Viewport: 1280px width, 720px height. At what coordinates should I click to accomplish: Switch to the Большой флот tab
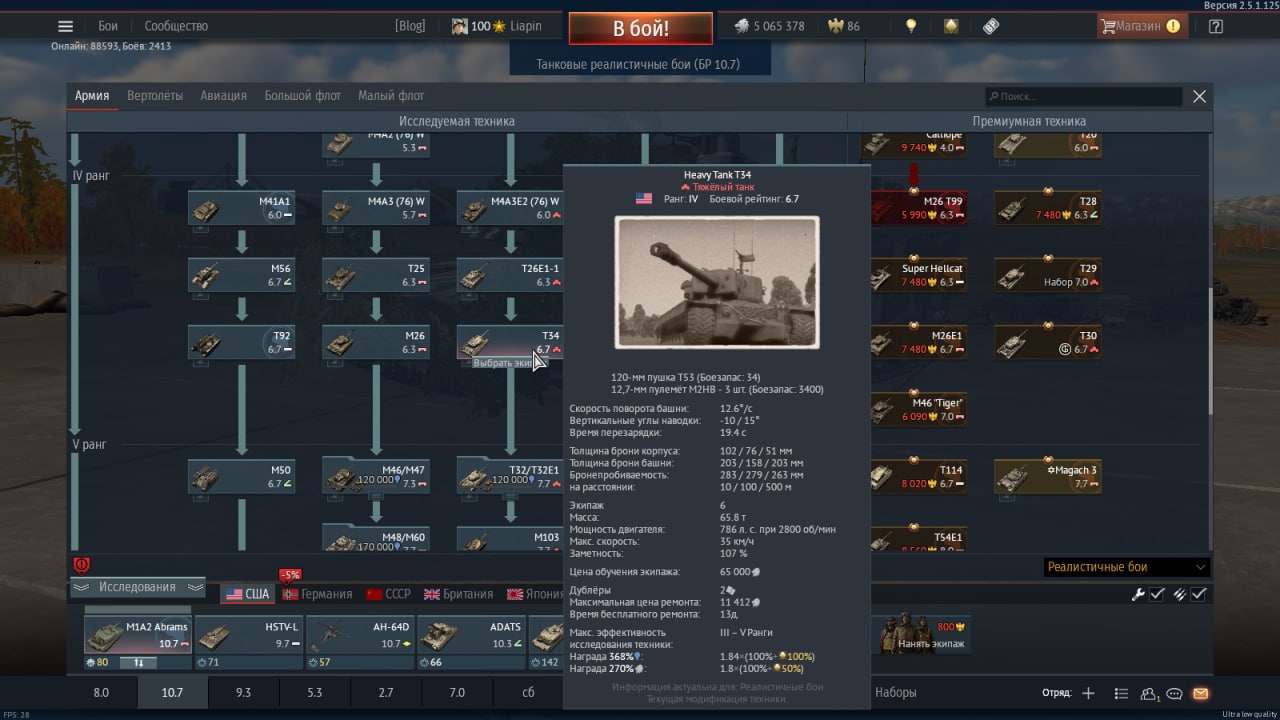coord(302,96)
